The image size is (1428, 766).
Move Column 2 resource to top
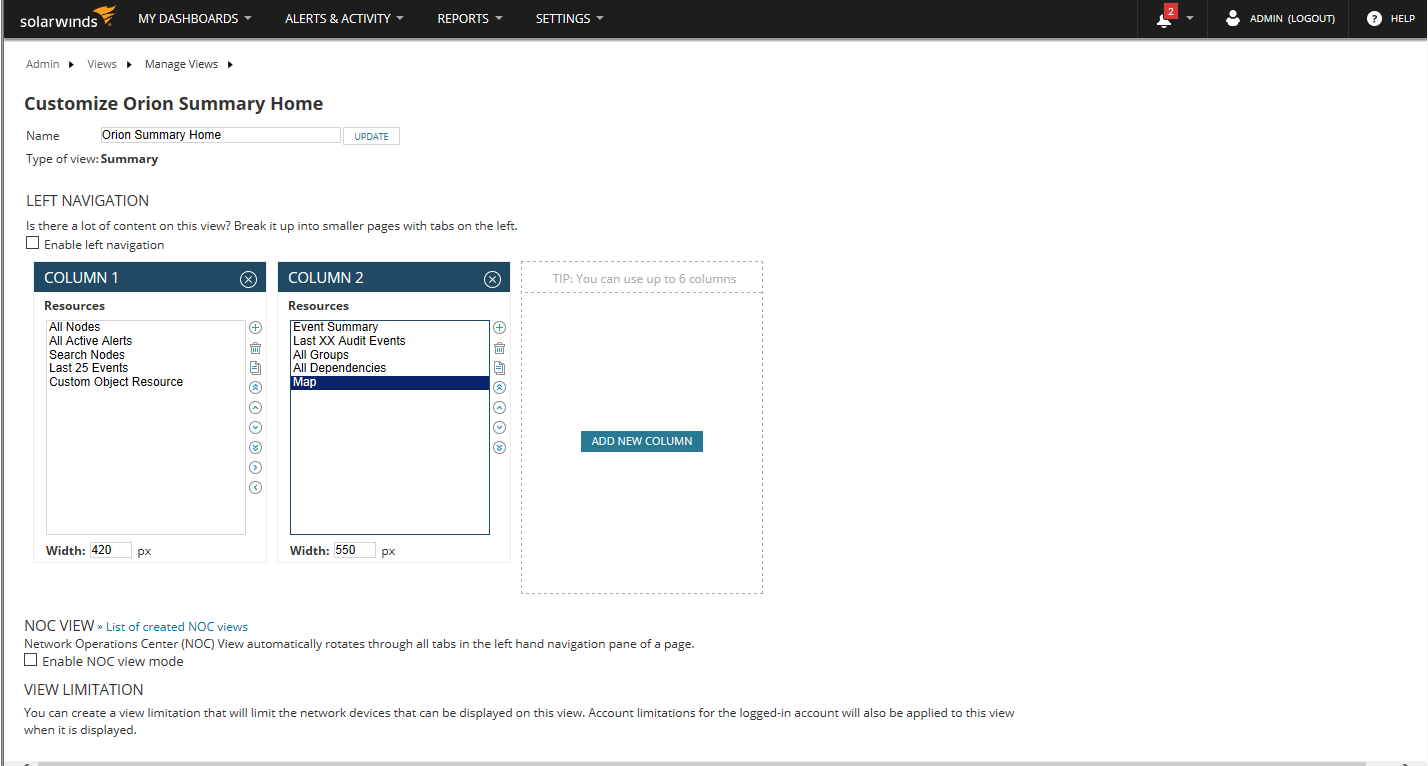pos(500,387)
